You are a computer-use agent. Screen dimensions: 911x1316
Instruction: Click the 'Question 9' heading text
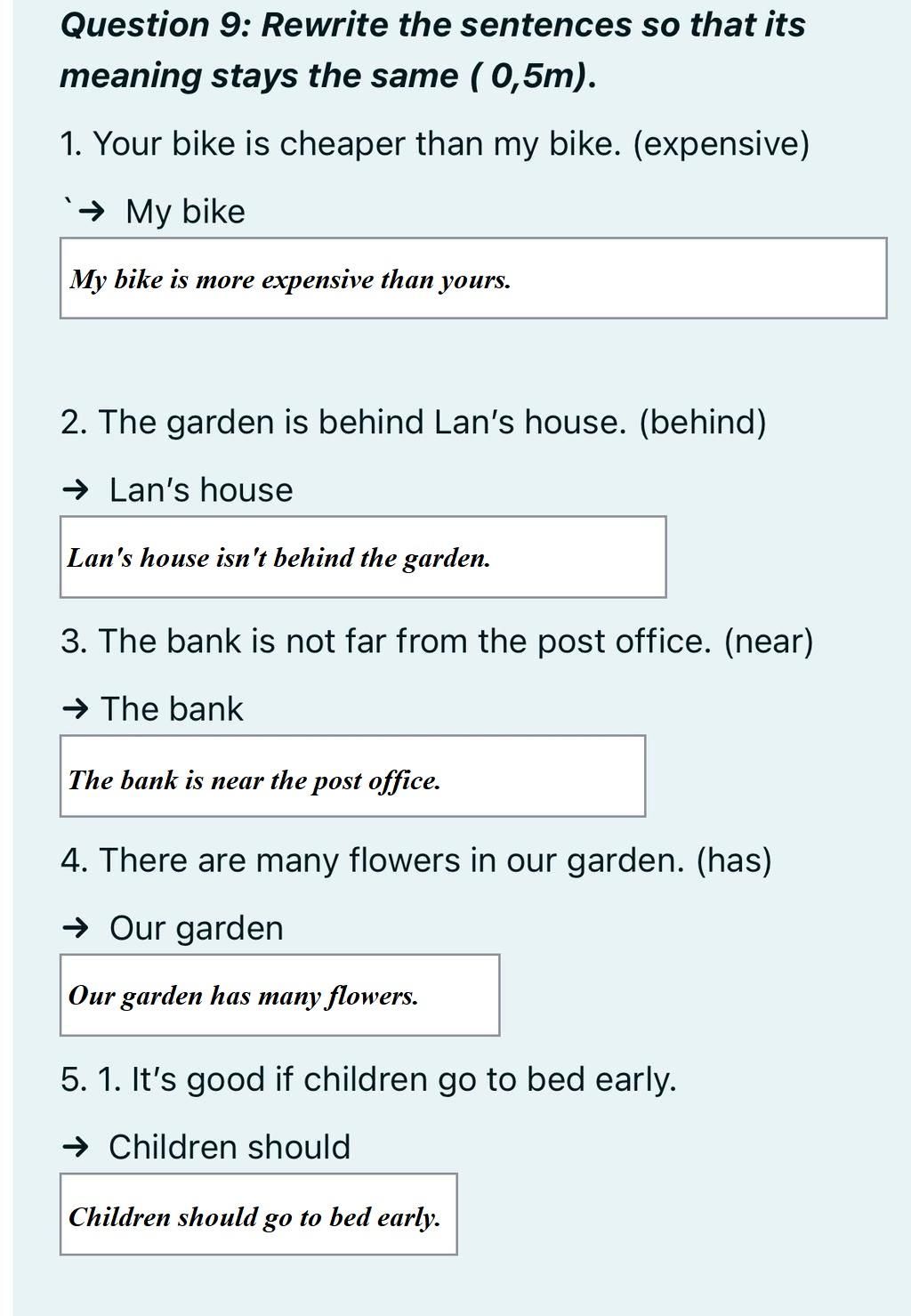coord(432,50)
